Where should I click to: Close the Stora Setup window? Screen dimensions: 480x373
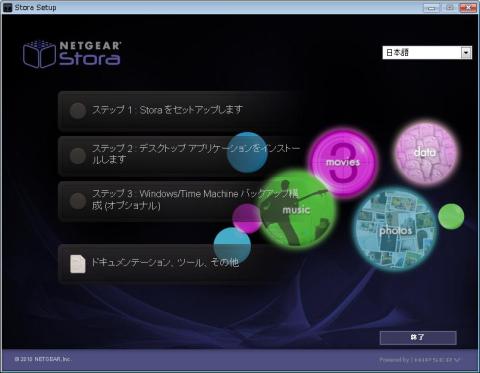click(468, 7)
